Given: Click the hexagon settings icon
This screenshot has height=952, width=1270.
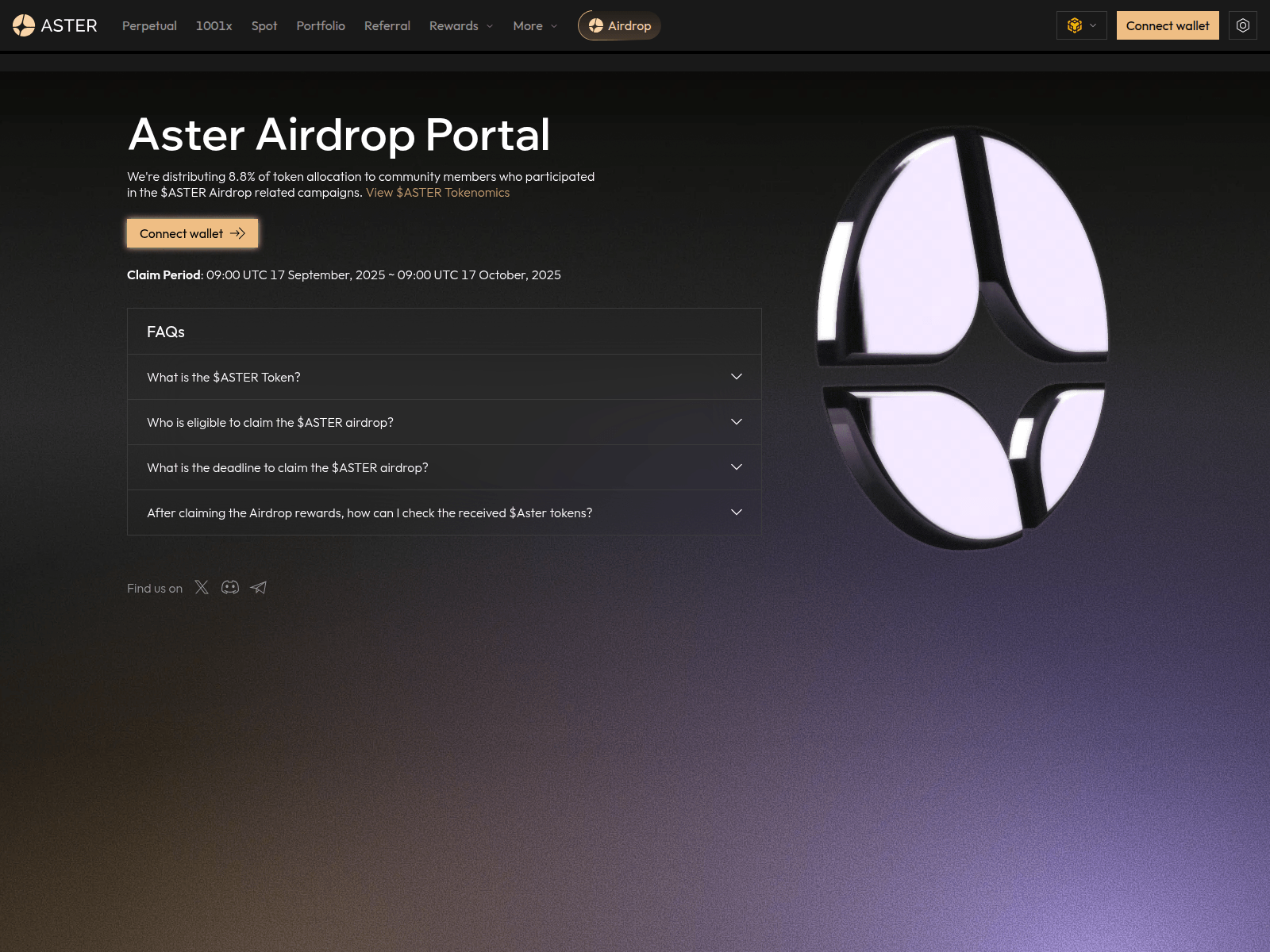Looking at the screenshot, I should coord(1242,25).
